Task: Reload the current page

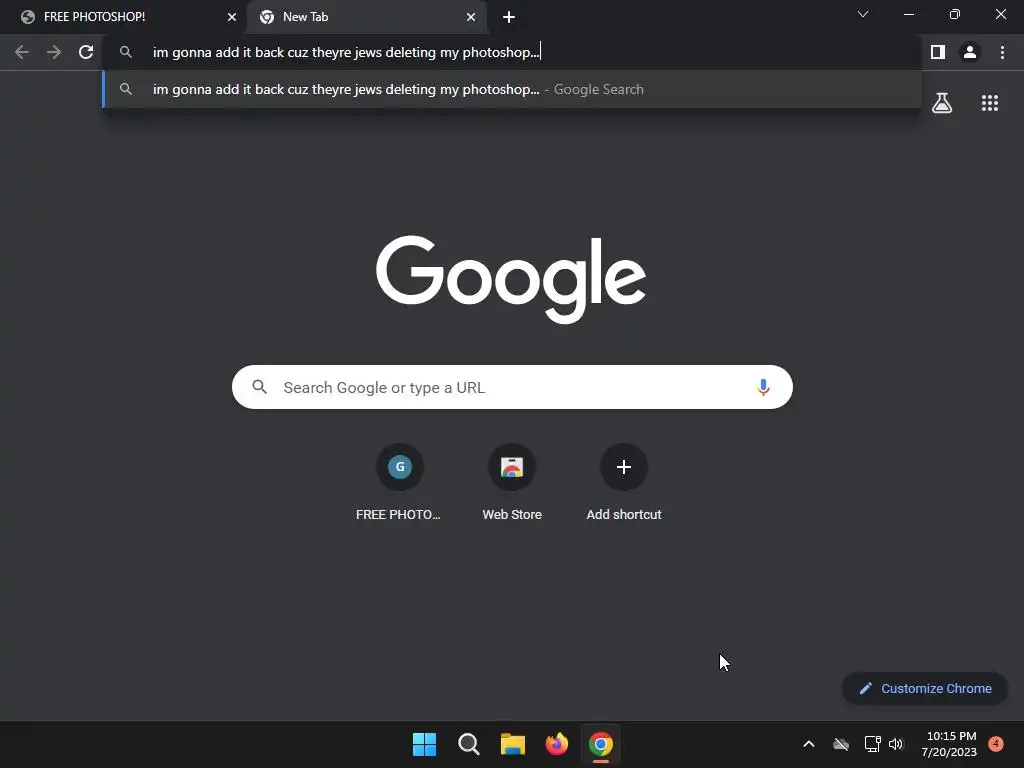Action: tap(86, 52)
